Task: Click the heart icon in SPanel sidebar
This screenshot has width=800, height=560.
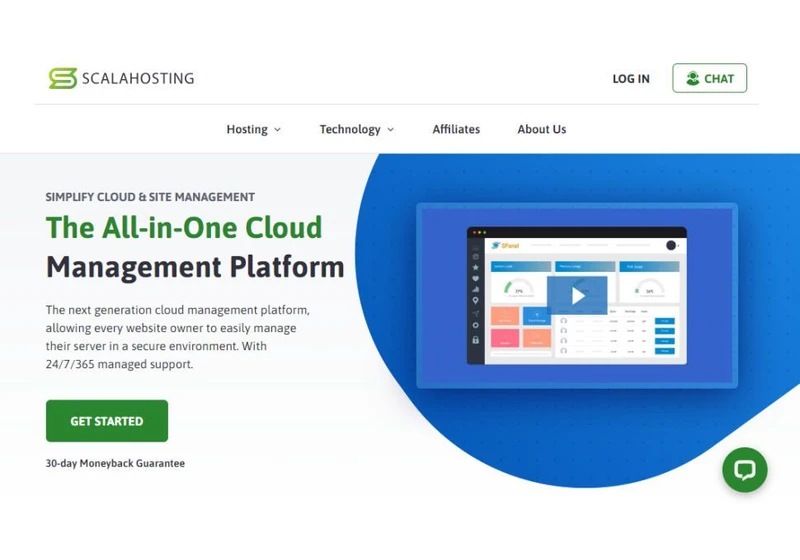Action: (x=476, y=278)
